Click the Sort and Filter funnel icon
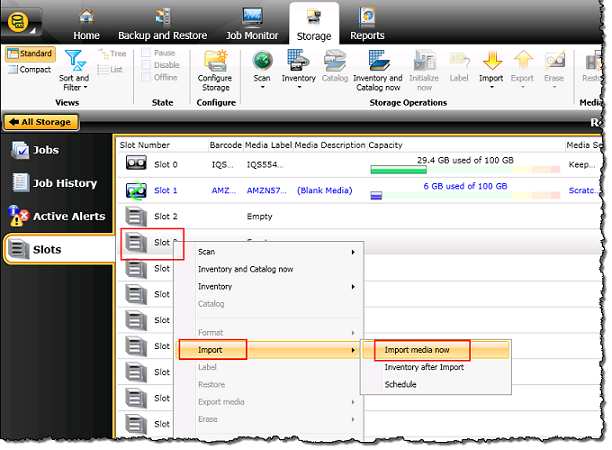The width and height of the screenshot is (612, 450). 73,60
